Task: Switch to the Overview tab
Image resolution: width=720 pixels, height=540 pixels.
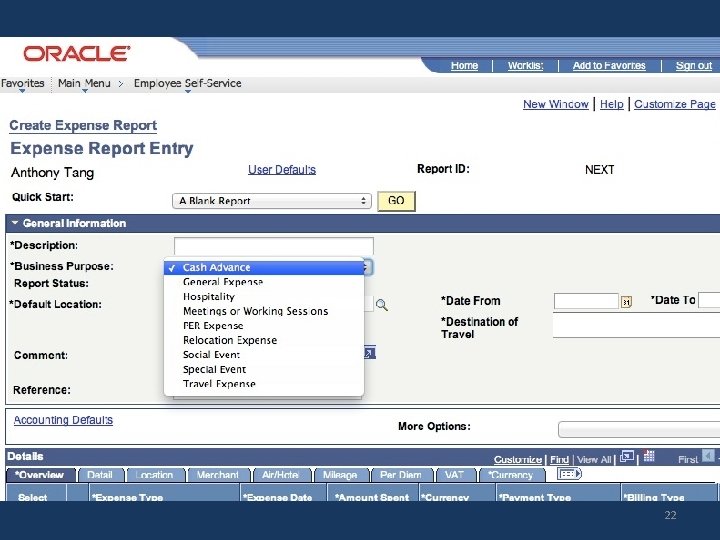Action: [x=40, y=475]
